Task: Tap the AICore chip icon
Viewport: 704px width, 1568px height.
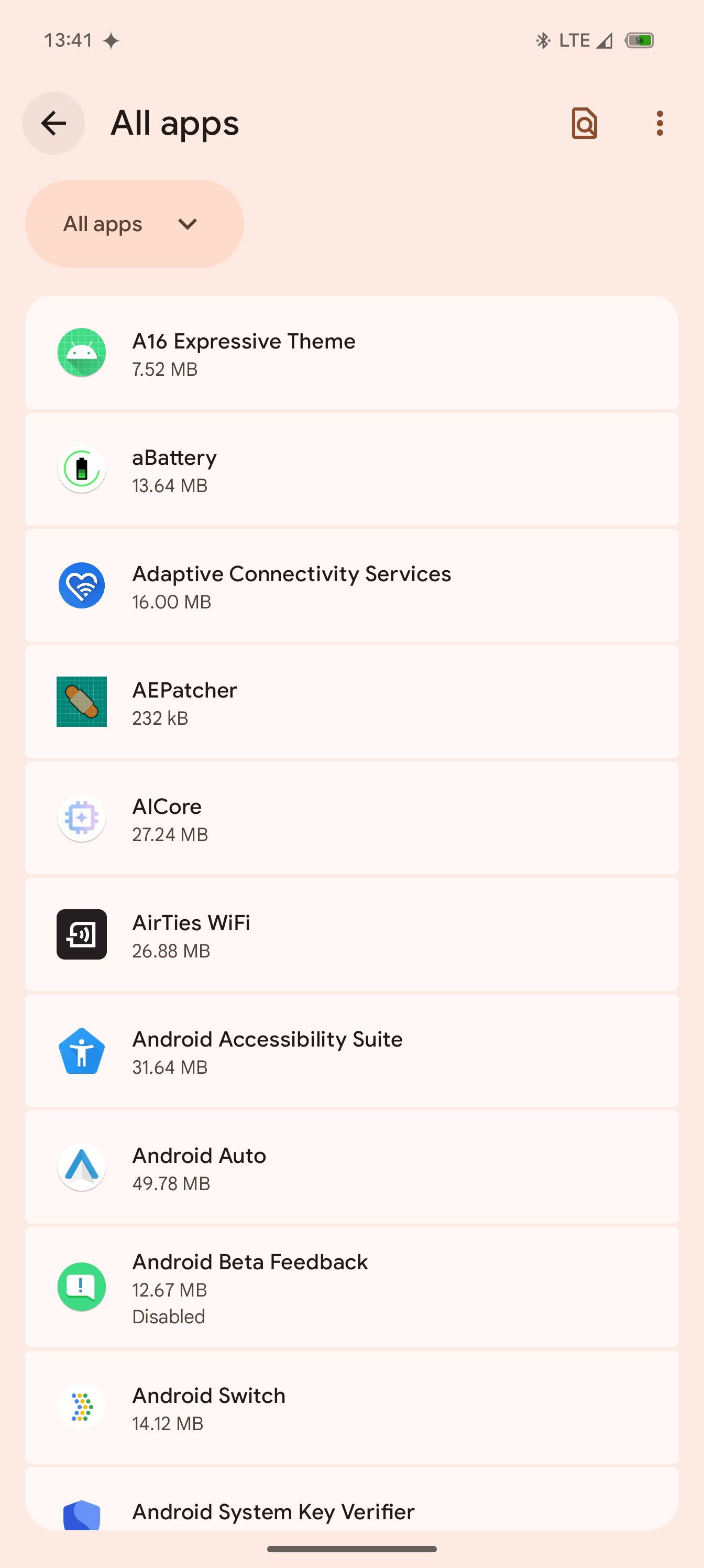Action: (x=82, y=818)
